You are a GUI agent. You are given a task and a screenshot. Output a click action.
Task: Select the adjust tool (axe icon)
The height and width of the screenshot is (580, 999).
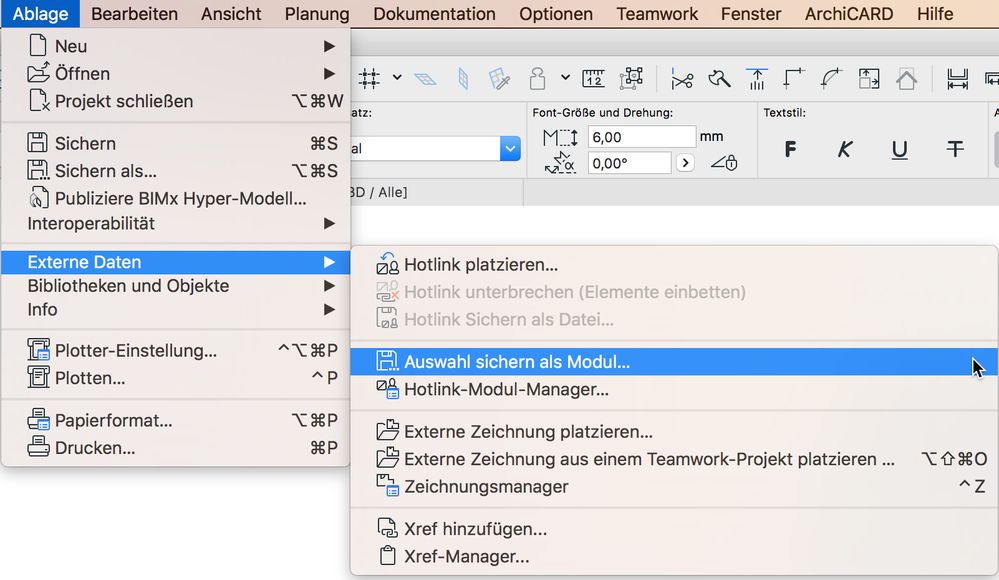[x=719, y=78]
